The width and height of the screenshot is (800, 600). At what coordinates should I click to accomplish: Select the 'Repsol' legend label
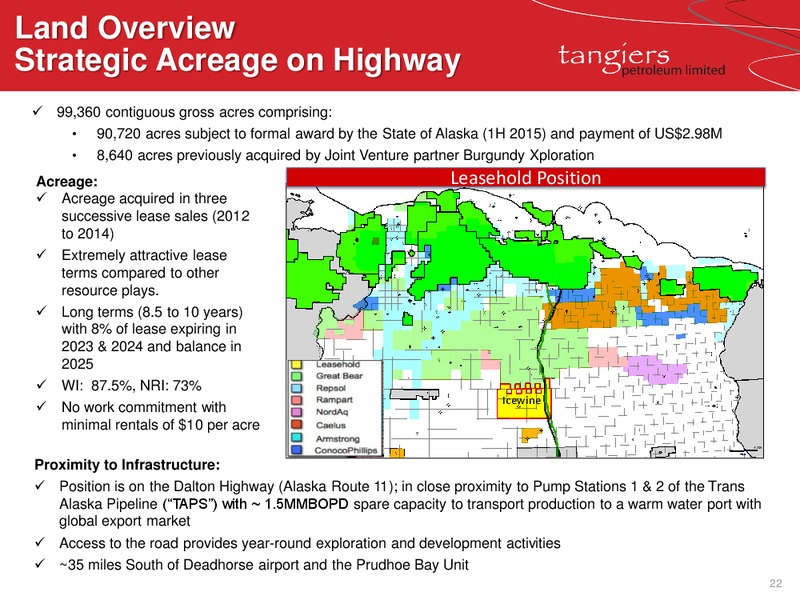(x=331, y=388)
